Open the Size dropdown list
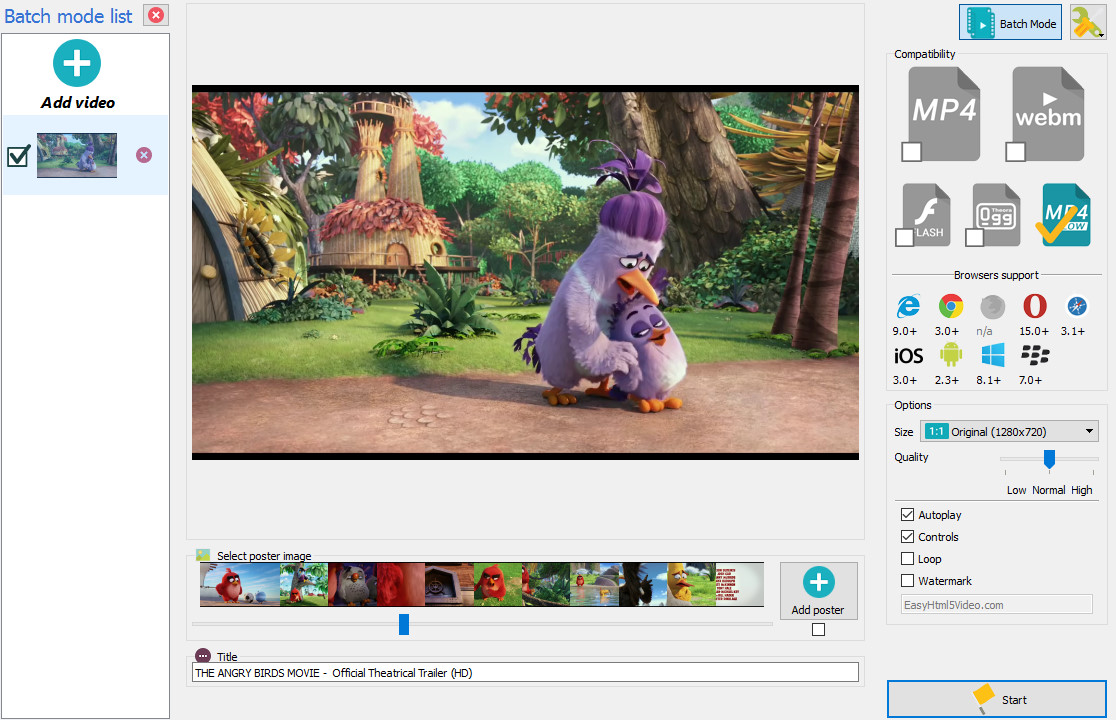Image resolution: width=1116 pixels, height=720 pixels. [1010, 432]
